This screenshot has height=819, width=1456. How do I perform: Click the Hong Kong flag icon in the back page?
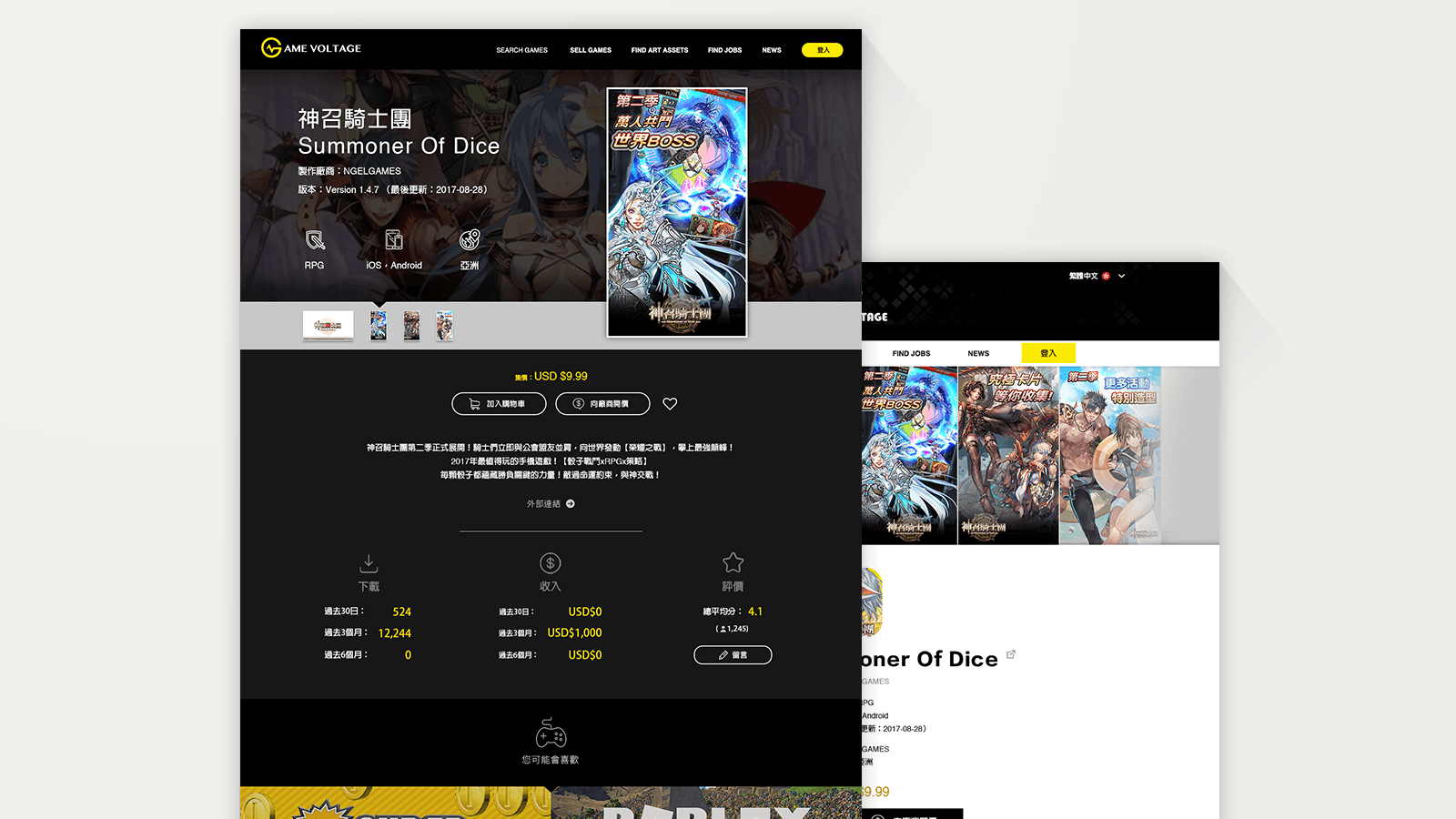(x=1106, y=276)
